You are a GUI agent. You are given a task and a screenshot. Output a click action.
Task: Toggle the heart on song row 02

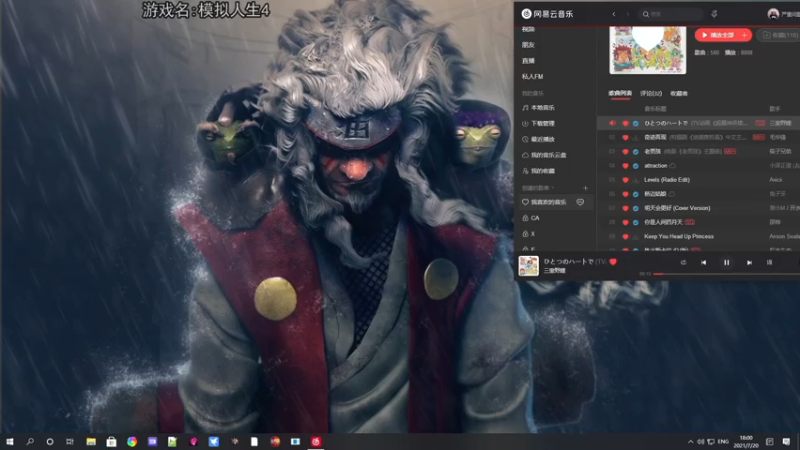pos(626,137)
